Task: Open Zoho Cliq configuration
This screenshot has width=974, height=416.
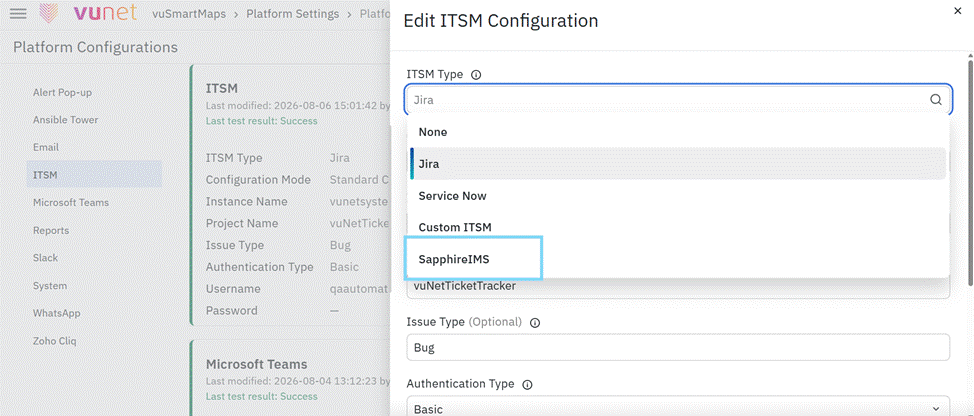Action: tap(55, 341)
